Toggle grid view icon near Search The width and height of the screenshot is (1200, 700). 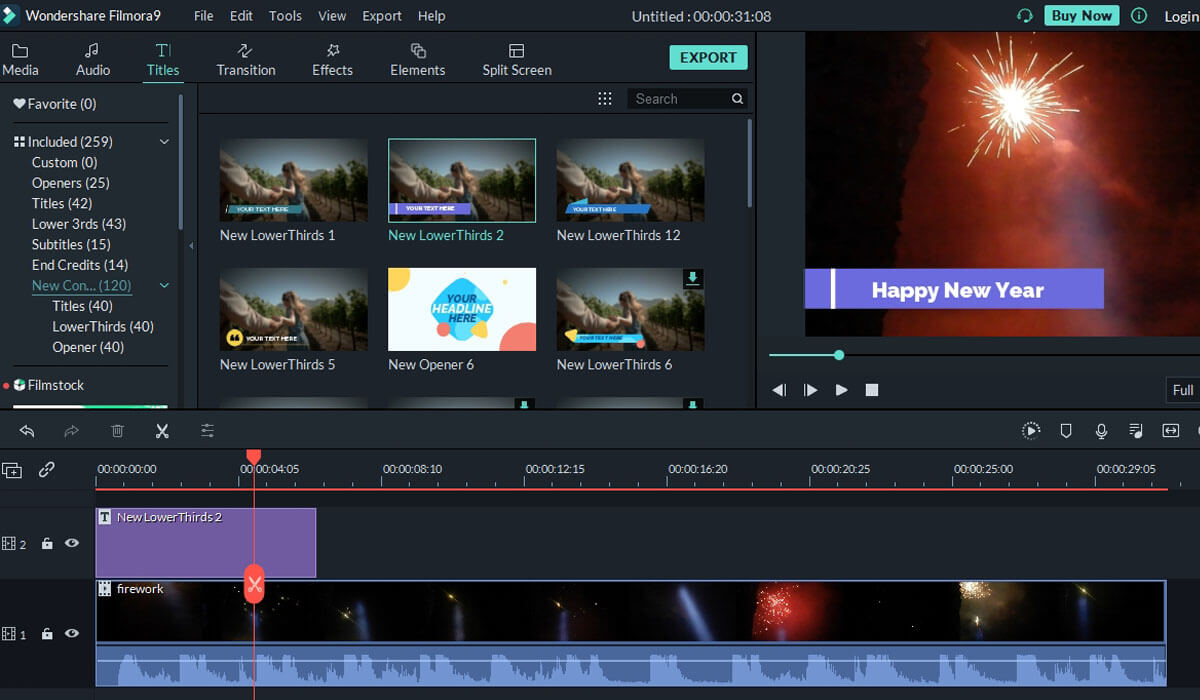coord(604,98)
